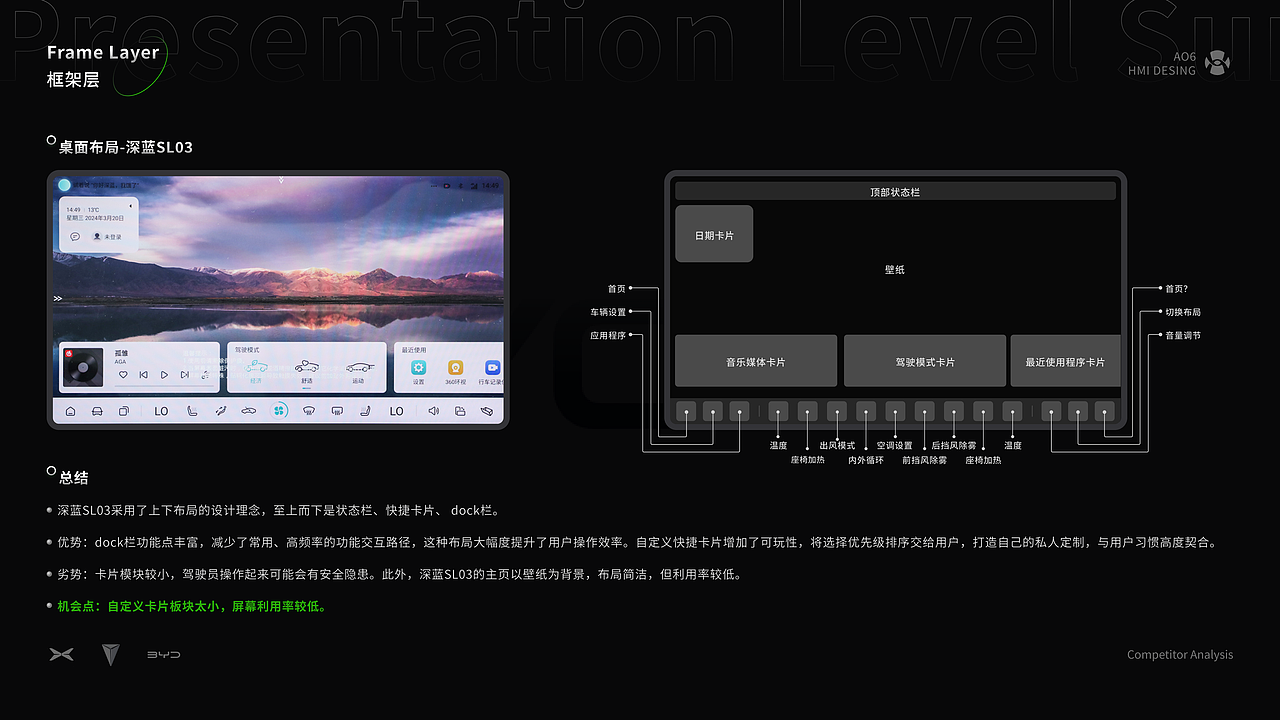Open message icon in date card
This screenshot has height=720, width=1280.
pyautogui.click(x=75, y=237)
